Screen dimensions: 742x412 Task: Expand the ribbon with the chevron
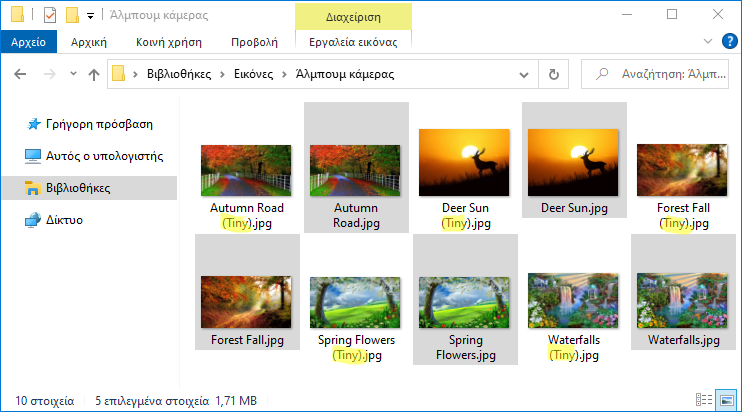[x=708, y=41]
